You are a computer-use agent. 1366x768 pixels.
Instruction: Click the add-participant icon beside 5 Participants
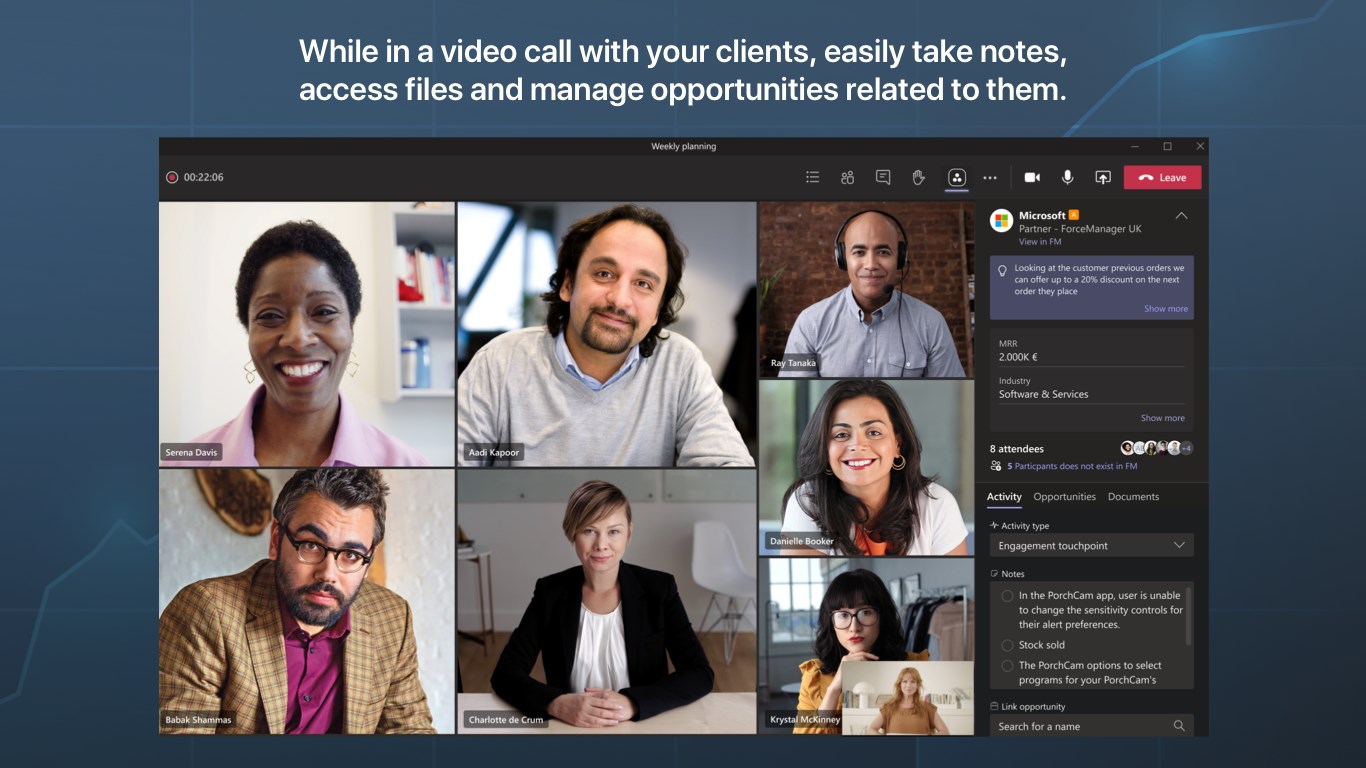(x=996, y=466)
